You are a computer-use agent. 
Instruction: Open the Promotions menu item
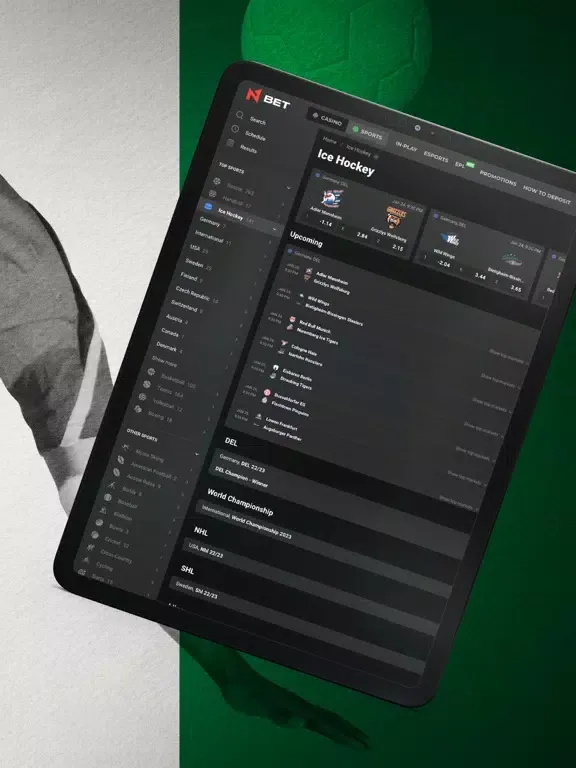pyautogui.click(x=498, y=177)
